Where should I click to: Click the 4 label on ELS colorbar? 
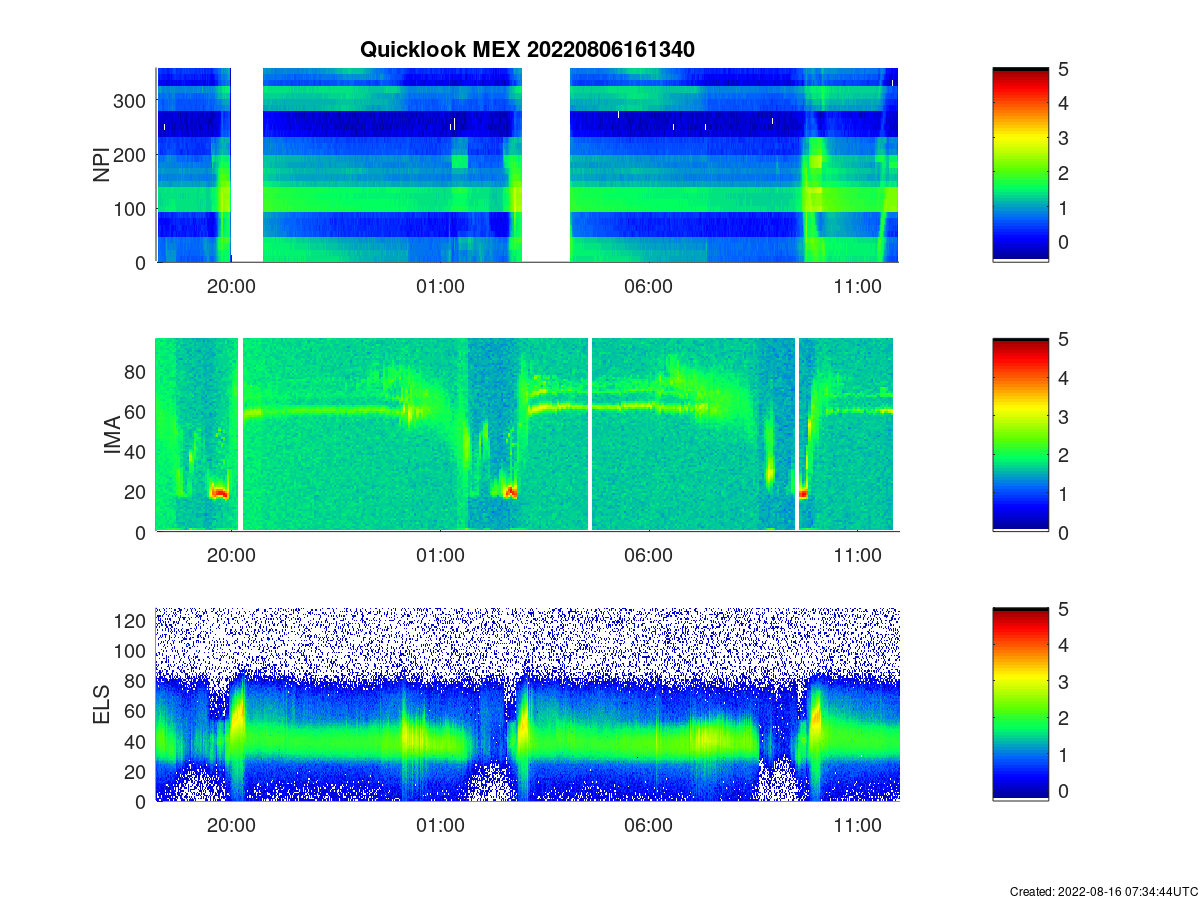pos(1065,645)
